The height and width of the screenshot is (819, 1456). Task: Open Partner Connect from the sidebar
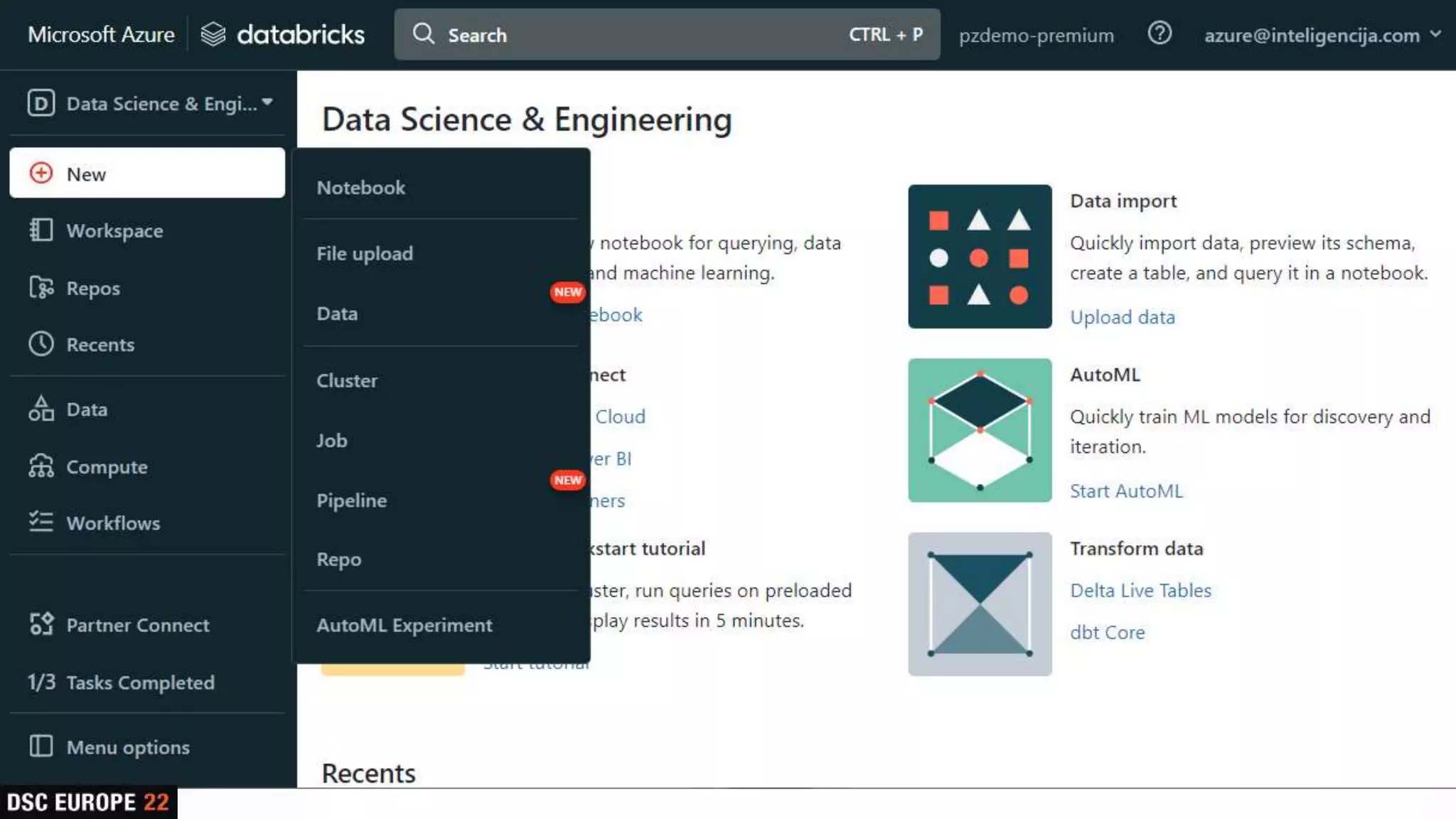click(x=137, y=625)
